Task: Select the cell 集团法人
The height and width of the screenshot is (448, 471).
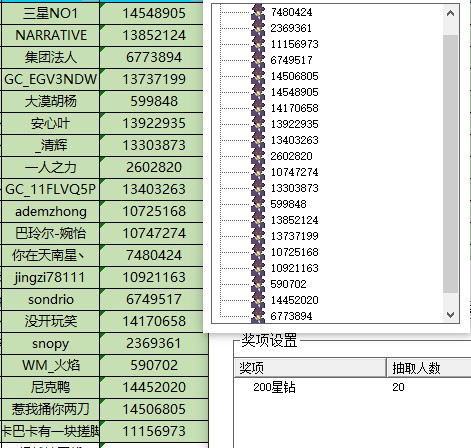Action: (50, 57)
